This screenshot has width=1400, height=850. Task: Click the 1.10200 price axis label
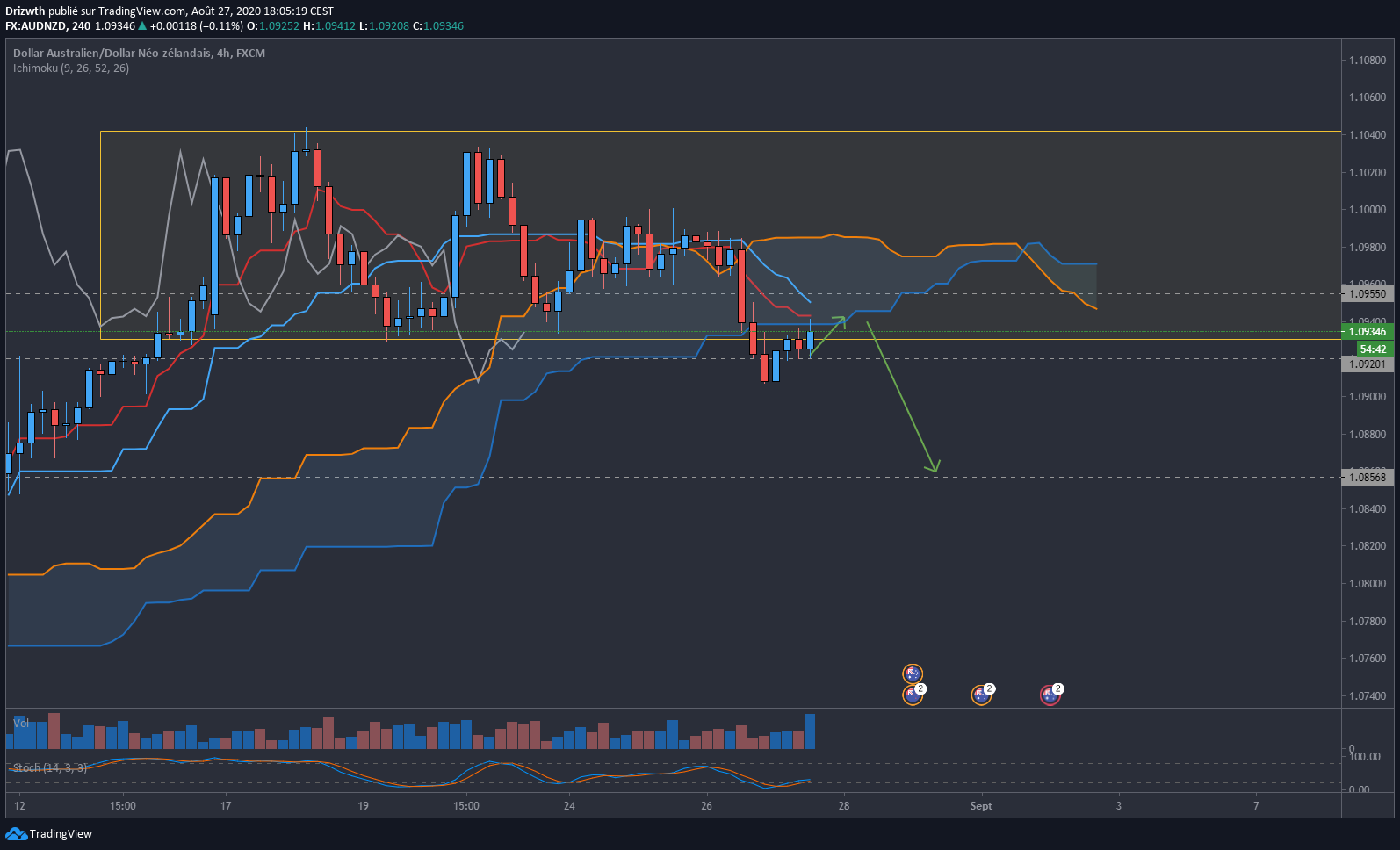1368,173
